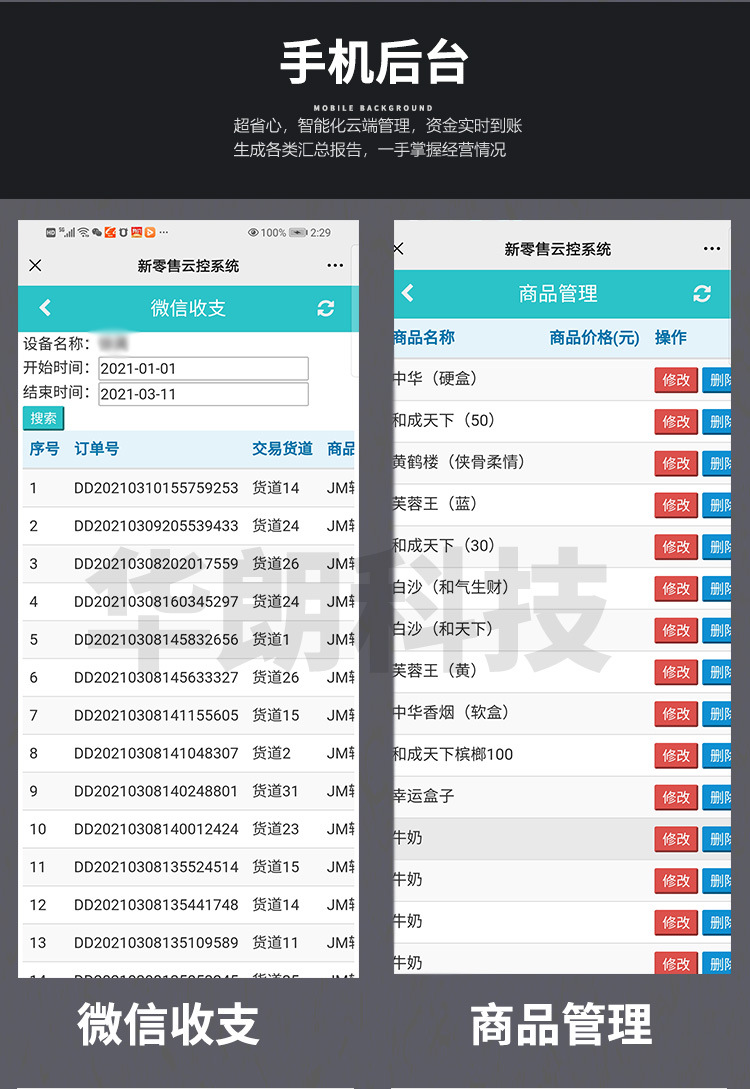The height and width of the screenshot is (1089, 750).
Task: Select order DD20210308145832656
Action: coord(156,640)
